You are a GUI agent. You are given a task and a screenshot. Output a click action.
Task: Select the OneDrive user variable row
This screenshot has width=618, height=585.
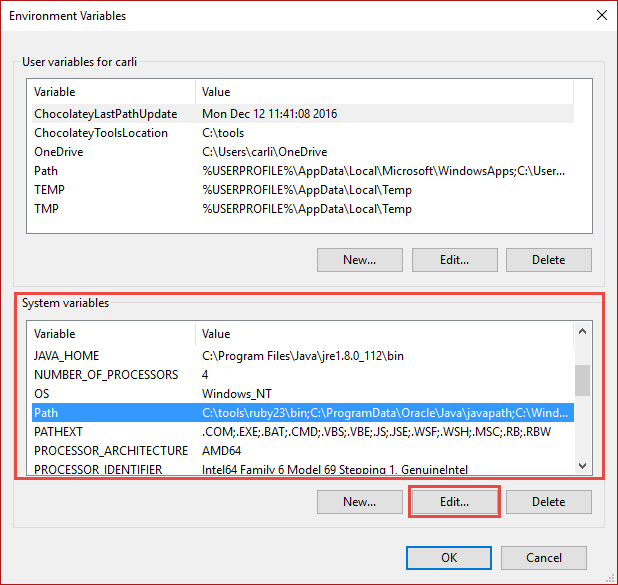(60, 152)
